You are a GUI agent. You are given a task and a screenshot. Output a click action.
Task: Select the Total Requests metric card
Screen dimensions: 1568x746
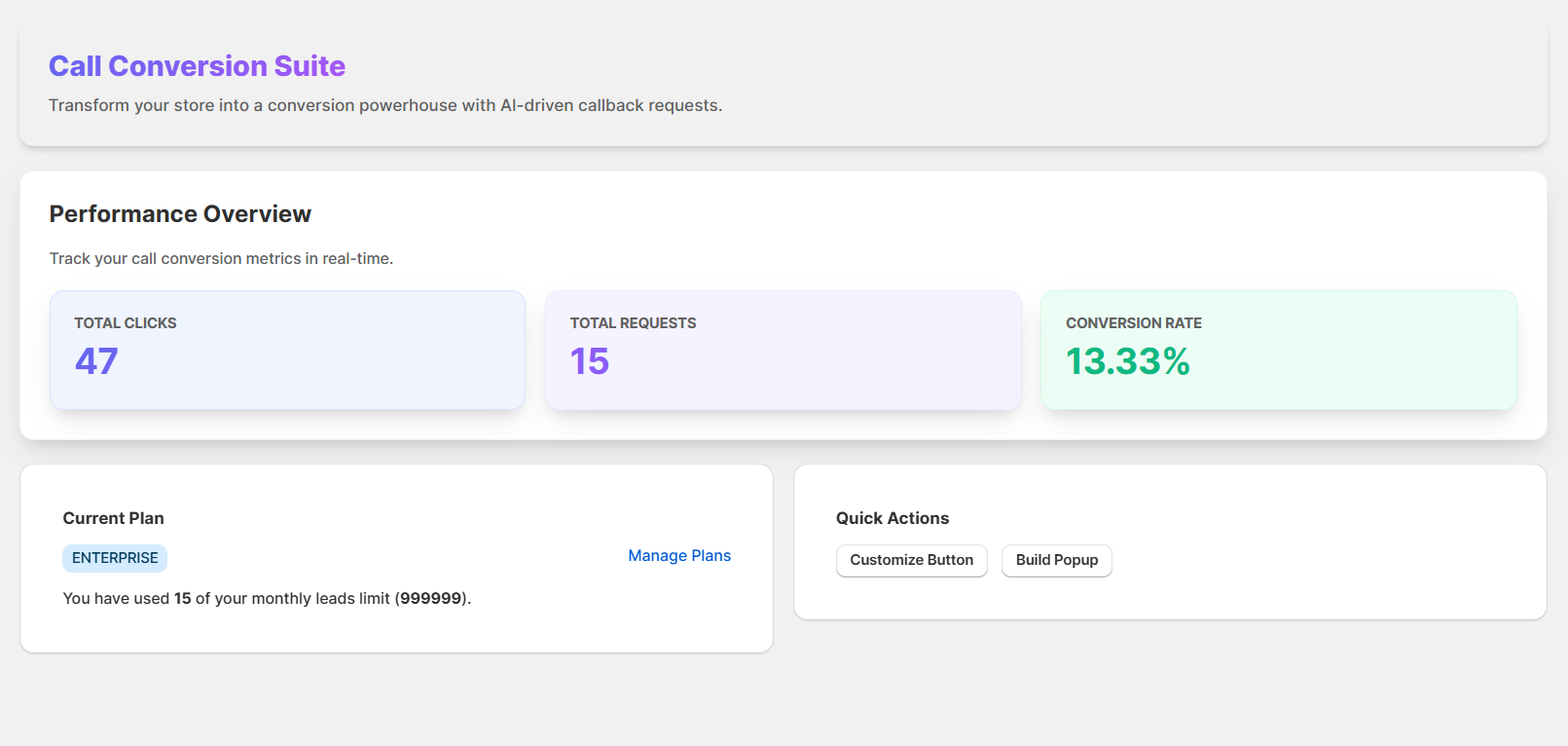783,350
